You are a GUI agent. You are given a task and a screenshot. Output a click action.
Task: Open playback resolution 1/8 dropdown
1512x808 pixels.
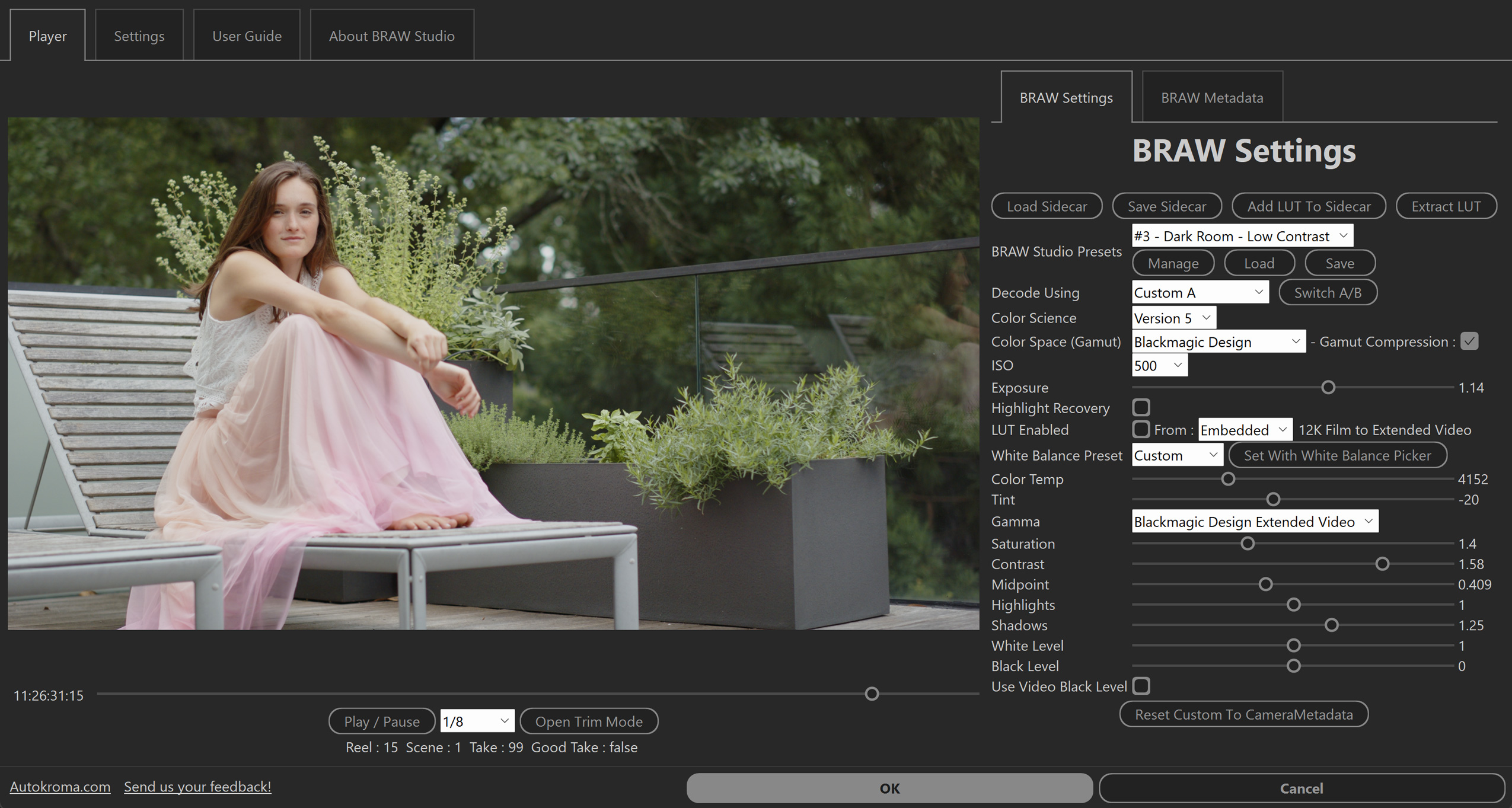(x=477, y=721)
